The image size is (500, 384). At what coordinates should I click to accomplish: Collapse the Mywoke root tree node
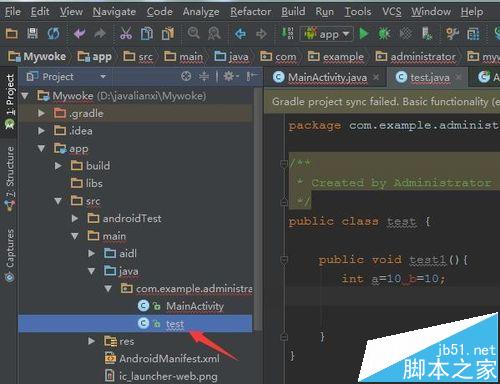[25, 96]
